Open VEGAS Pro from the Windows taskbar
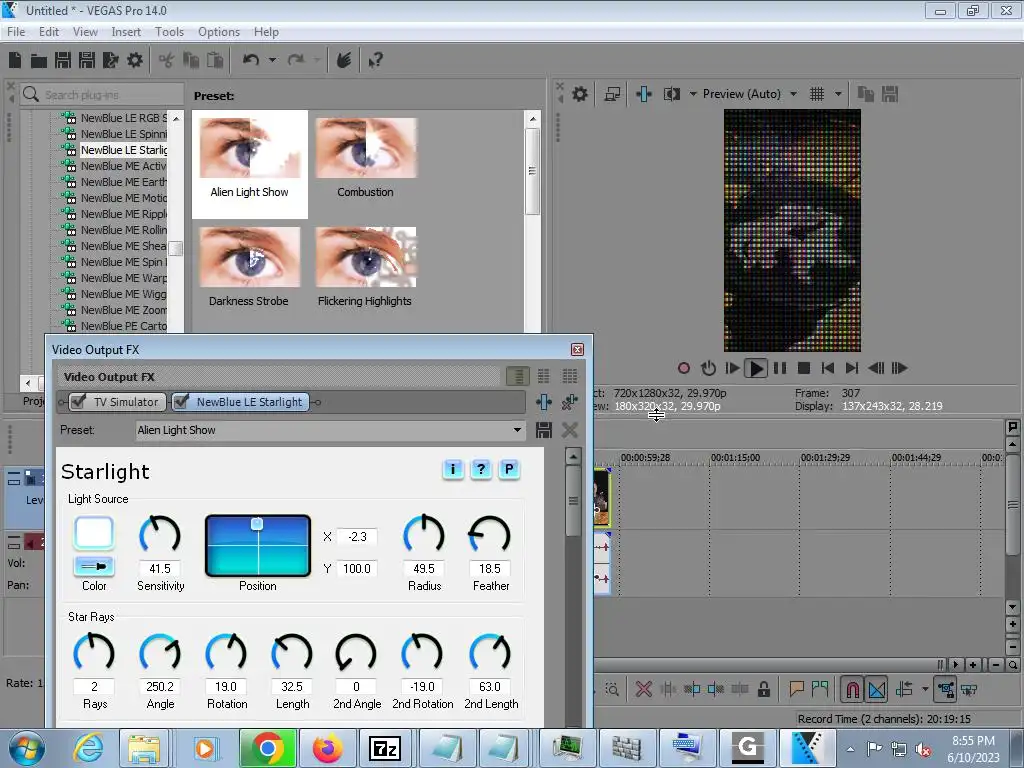Screen dimensions: 1024x768 click(808, 748)
